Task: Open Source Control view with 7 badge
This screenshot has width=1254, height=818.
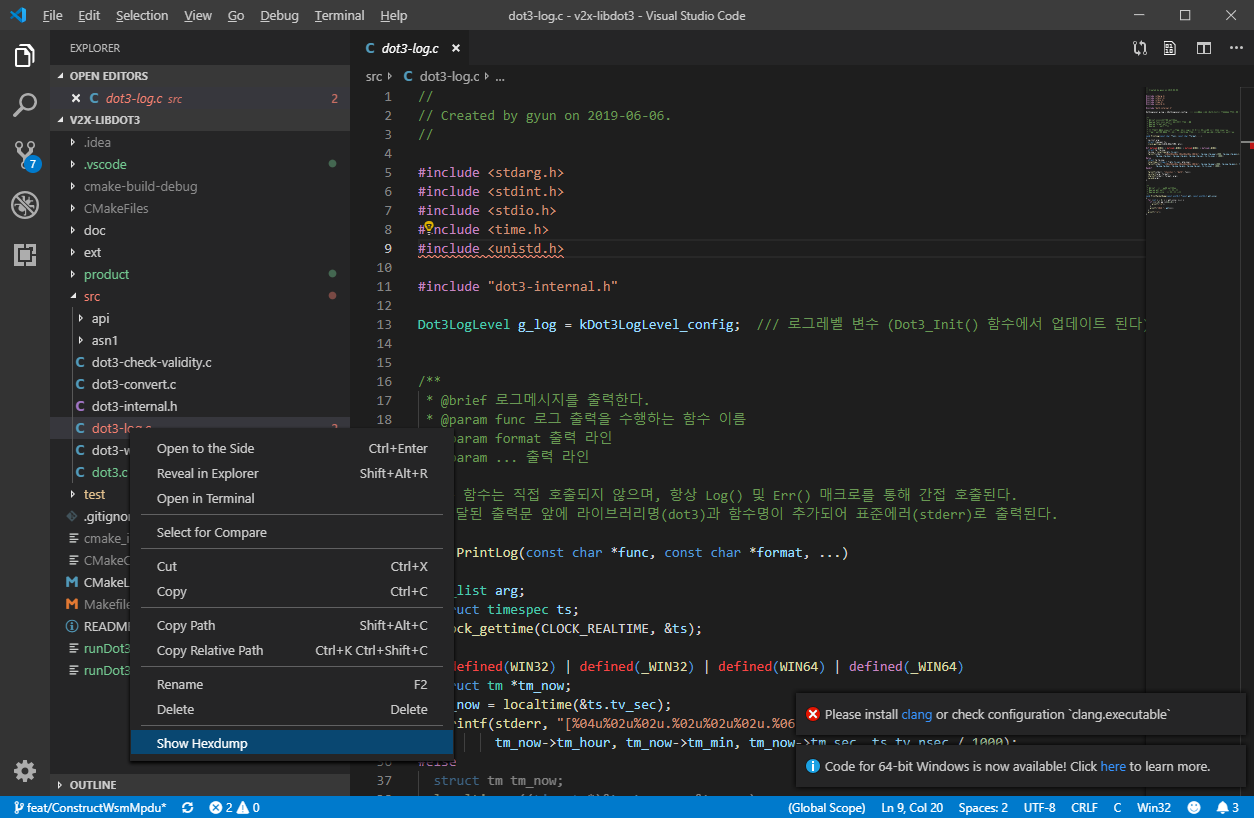Action: point(25,154)
